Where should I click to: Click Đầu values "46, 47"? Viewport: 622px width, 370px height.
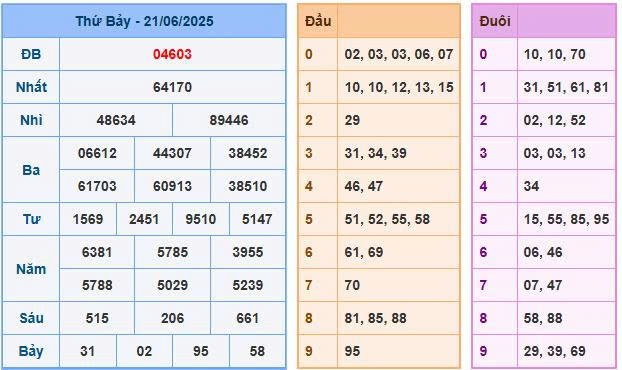pyautogui.click(x=363, y=186)
